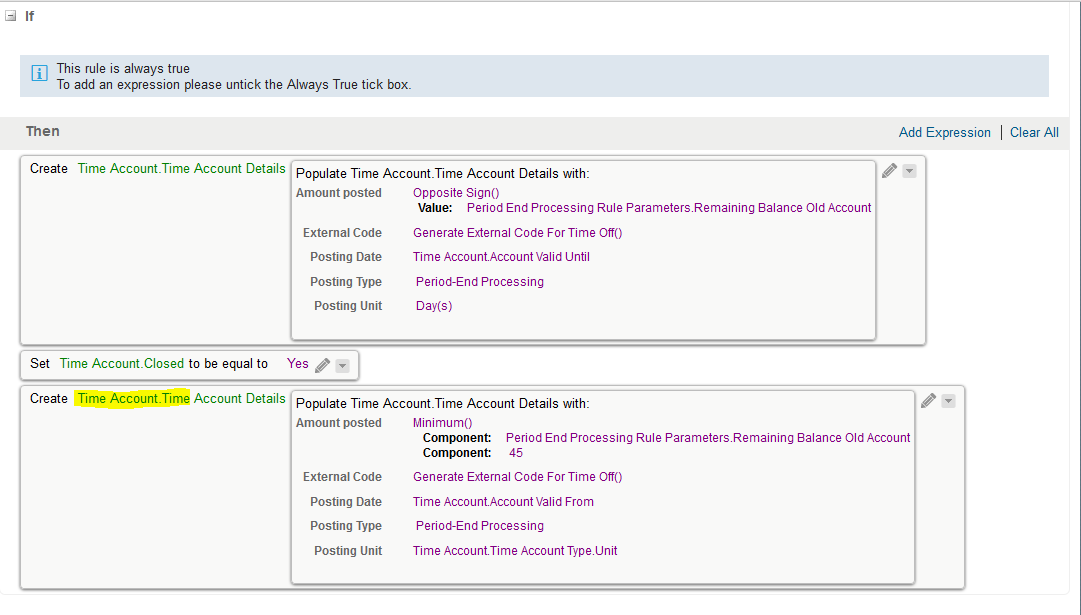The image size is (1081, 615).
Task: Click Time Account.Time Account Type.Unit value
Action: coord(515,551)
